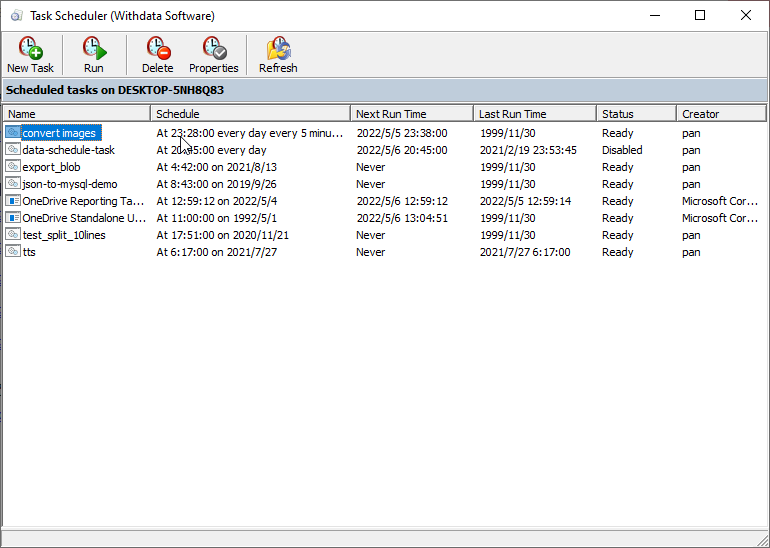Image resolution: width=770 pixels, height=548 pixels.
Task: Sort by Next Run Time column header
Action: (412, 114)
